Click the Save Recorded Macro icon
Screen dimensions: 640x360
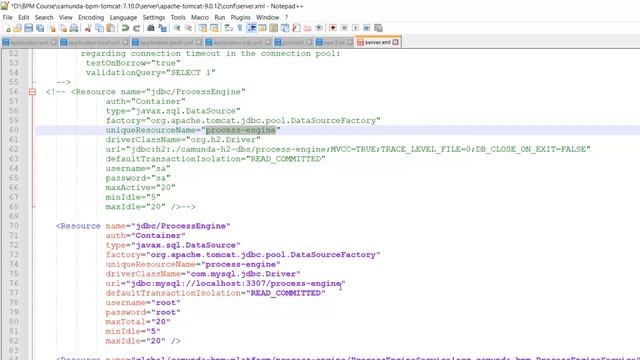378,28
